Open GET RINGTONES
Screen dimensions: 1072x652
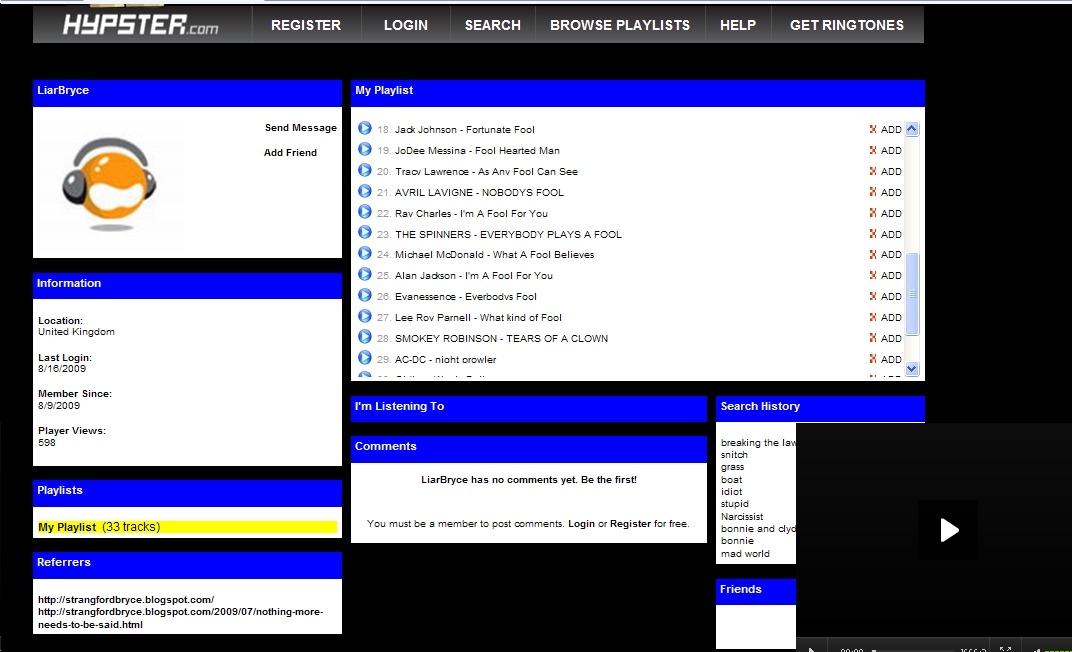[x=846, y=25]
